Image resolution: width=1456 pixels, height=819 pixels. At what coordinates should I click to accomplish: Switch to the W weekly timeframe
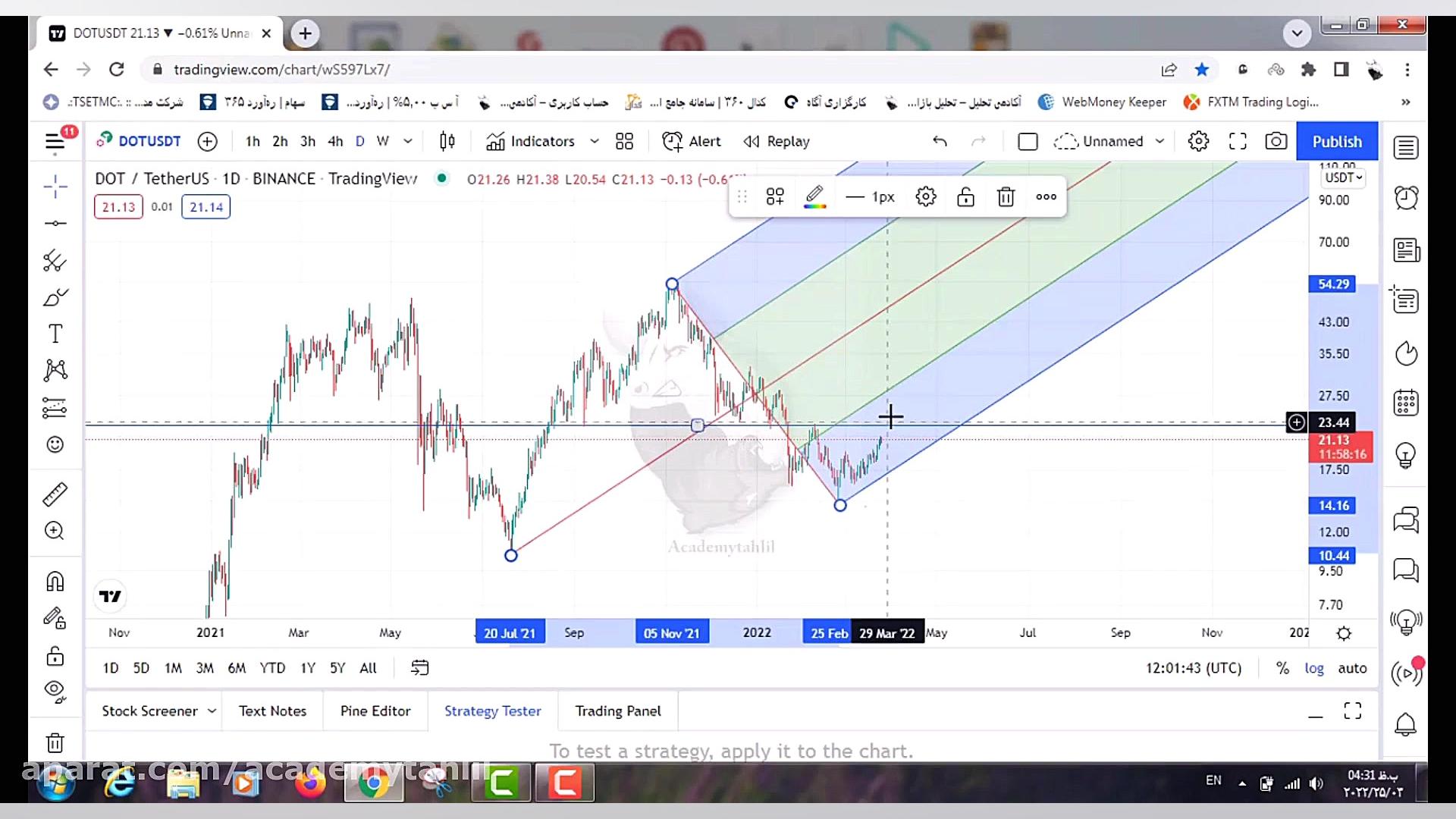(383, 142)
